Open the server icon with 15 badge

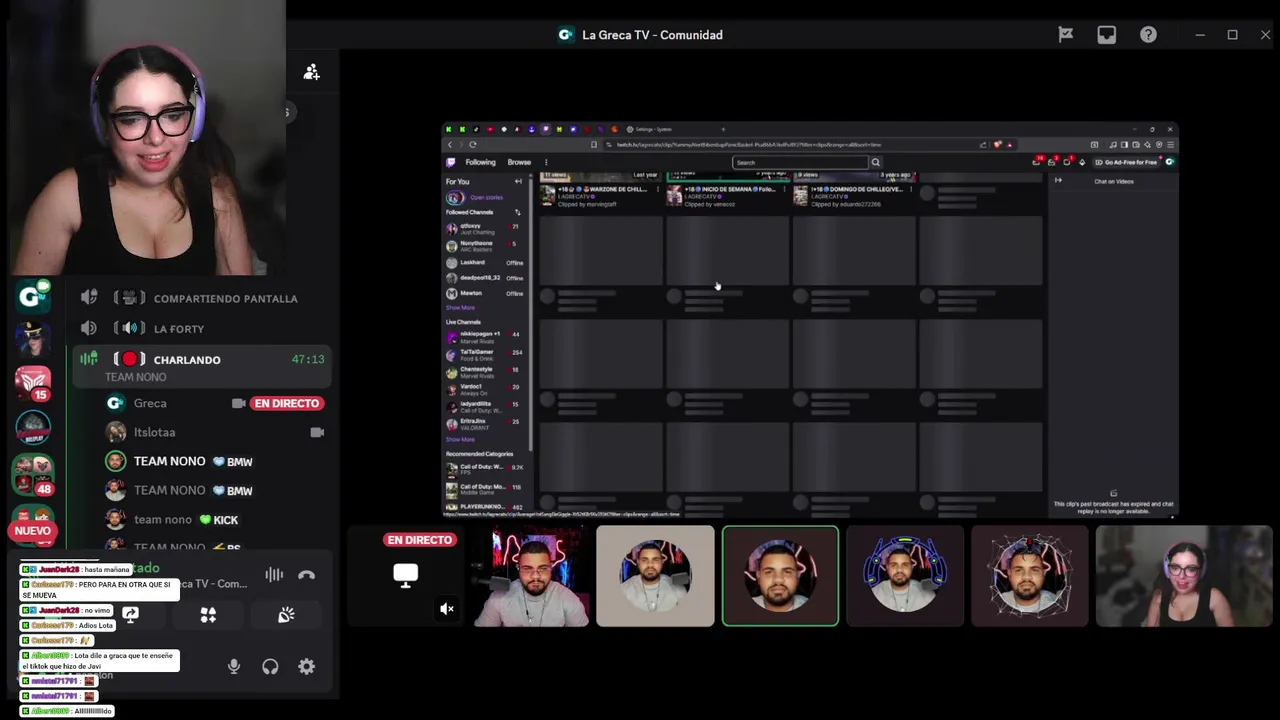33,382
